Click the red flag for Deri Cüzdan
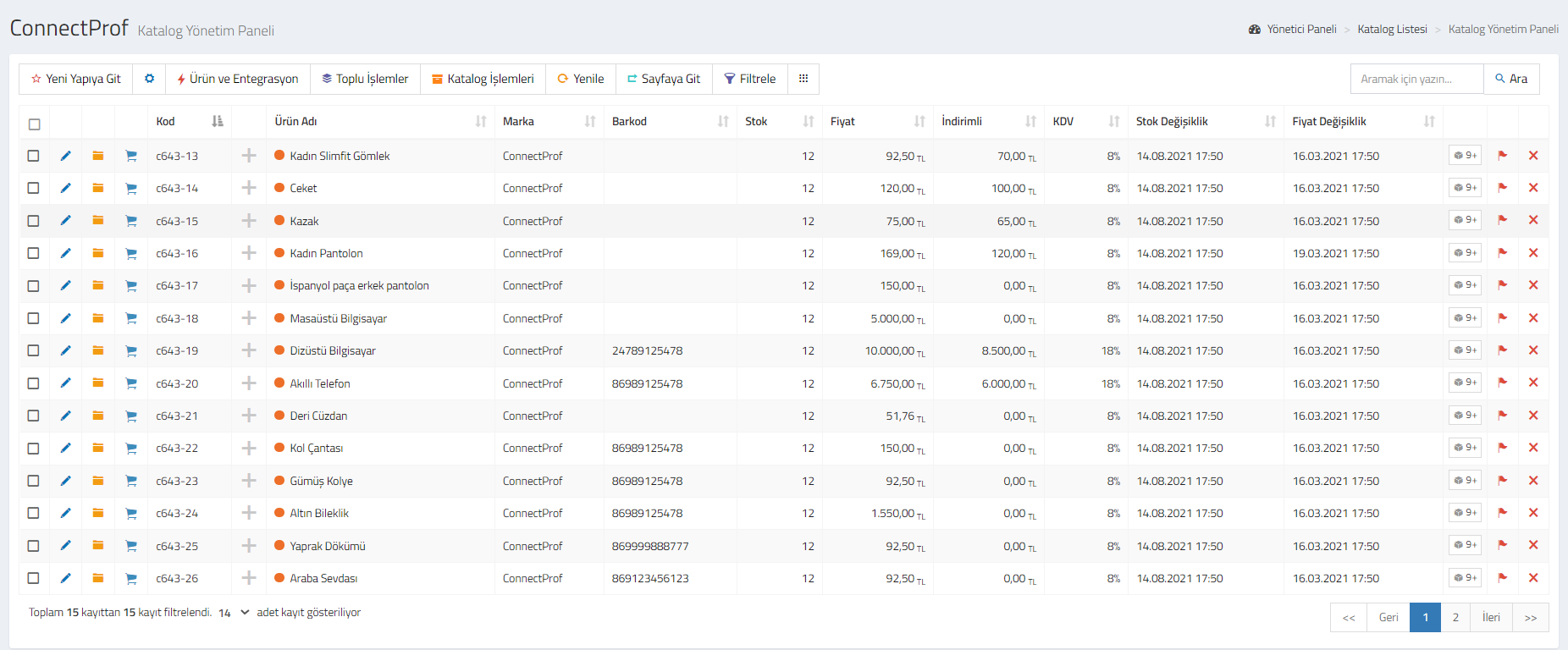The image size is (1568, 650). click(1503, 416)
